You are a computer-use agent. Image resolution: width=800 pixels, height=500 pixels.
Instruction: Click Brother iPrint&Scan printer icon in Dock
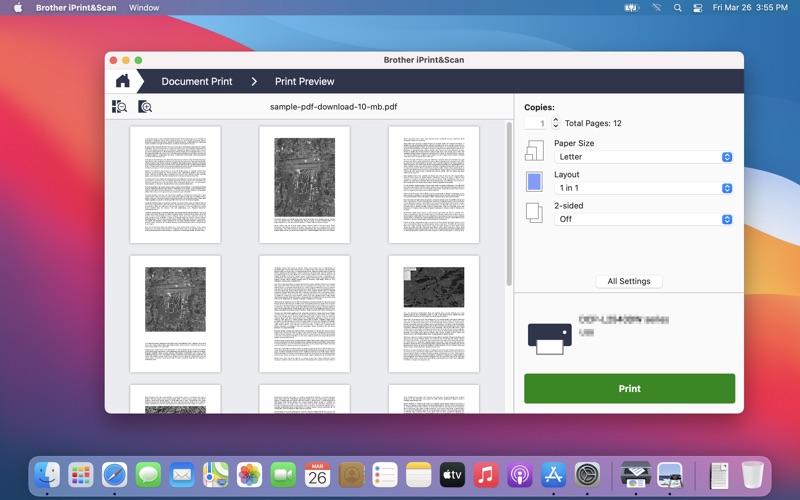(636, 475)
